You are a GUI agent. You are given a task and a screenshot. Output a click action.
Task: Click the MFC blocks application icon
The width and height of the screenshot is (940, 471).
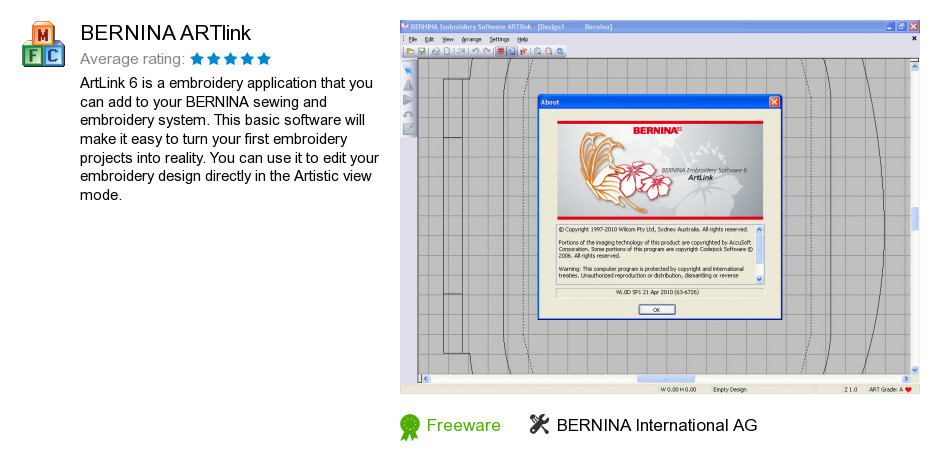(43, 44)
